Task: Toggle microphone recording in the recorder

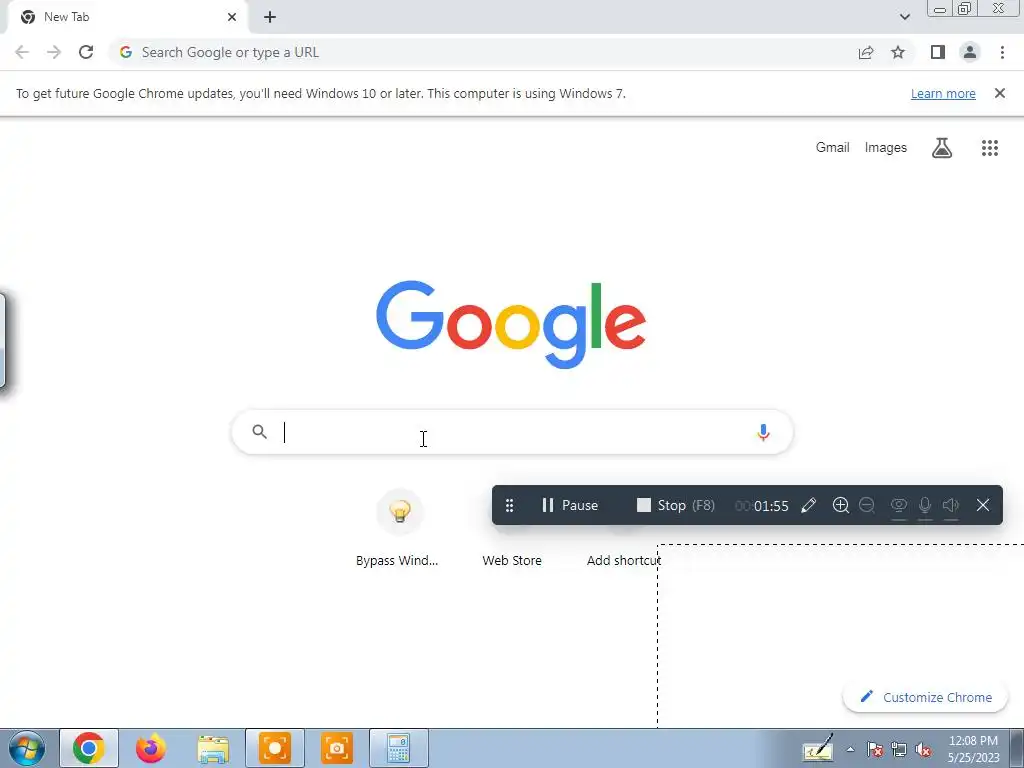Action: 925,506
